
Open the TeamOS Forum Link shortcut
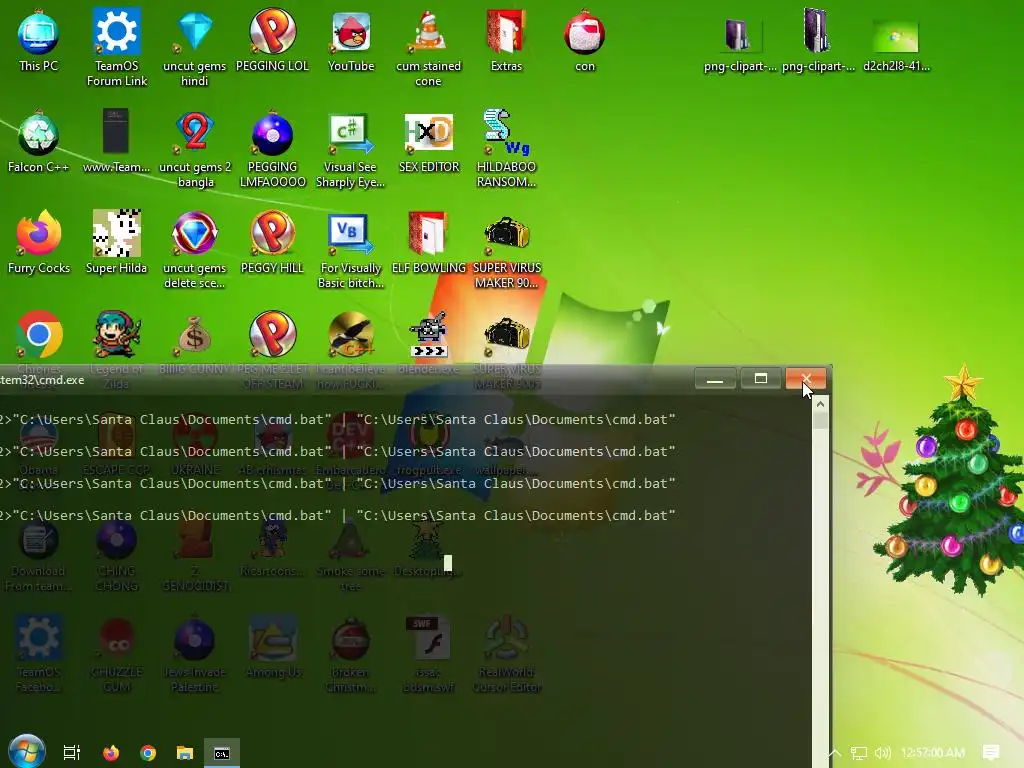click(x=117, y=48)
